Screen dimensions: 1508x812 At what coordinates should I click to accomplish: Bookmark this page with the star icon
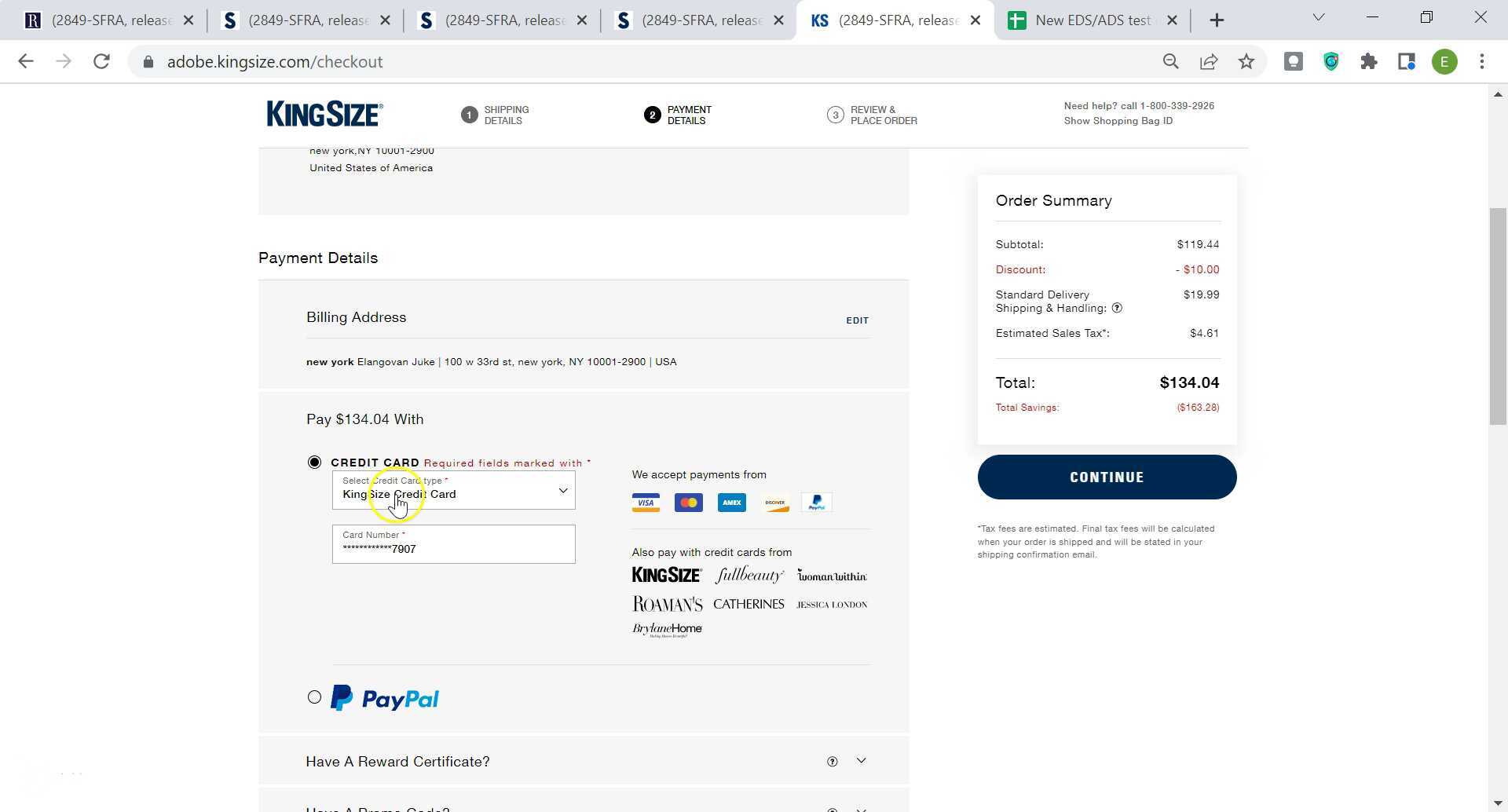(x=1246, y=61)
